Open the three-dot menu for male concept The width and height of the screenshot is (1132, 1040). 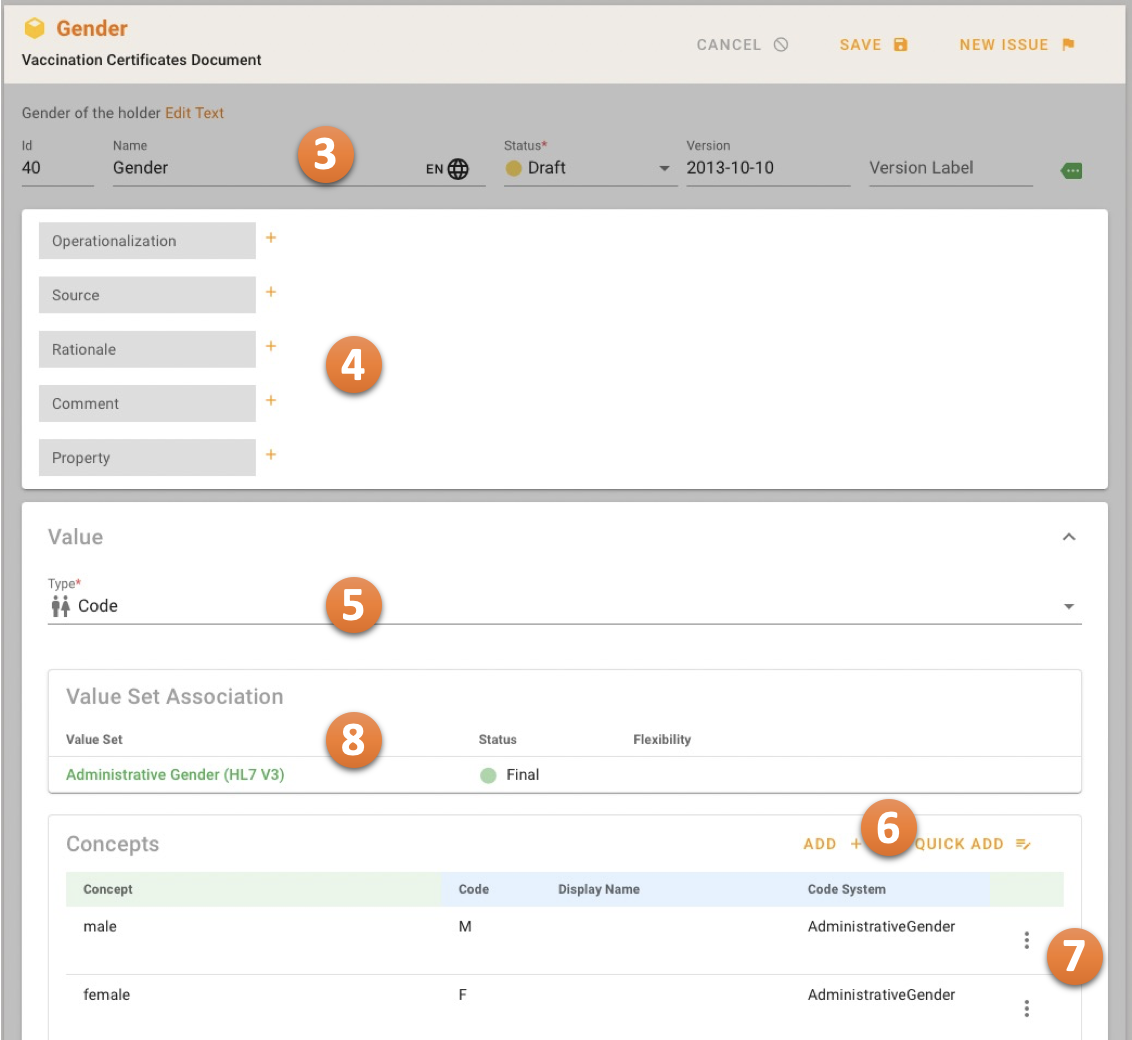point(1026,940)
